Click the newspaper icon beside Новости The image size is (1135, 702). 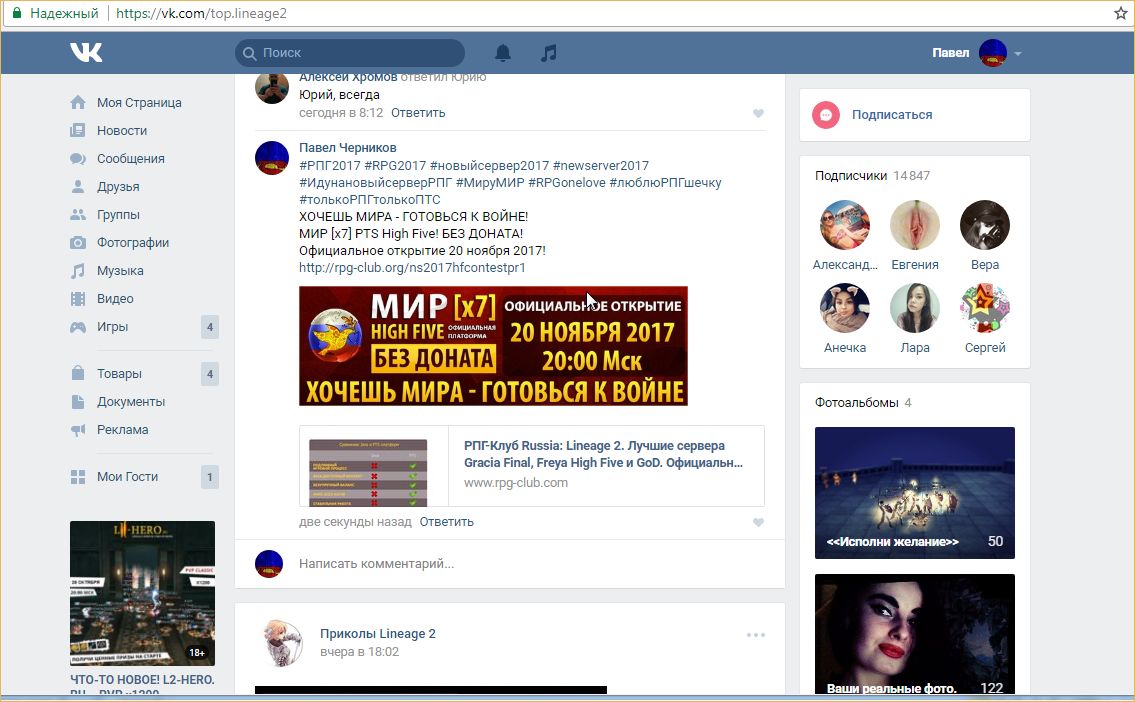click(x=77, y=131)
